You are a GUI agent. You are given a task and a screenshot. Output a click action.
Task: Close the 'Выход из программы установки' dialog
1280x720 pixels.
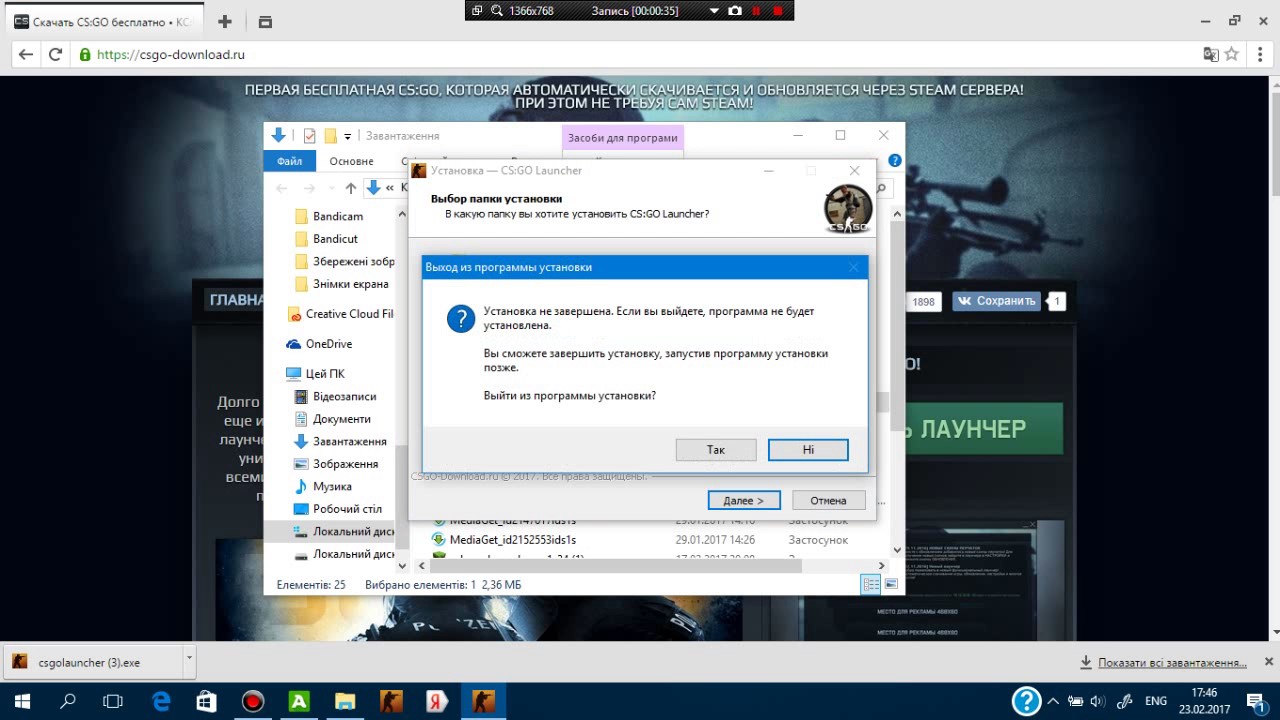pyautogui.click(x=854, y=267)
